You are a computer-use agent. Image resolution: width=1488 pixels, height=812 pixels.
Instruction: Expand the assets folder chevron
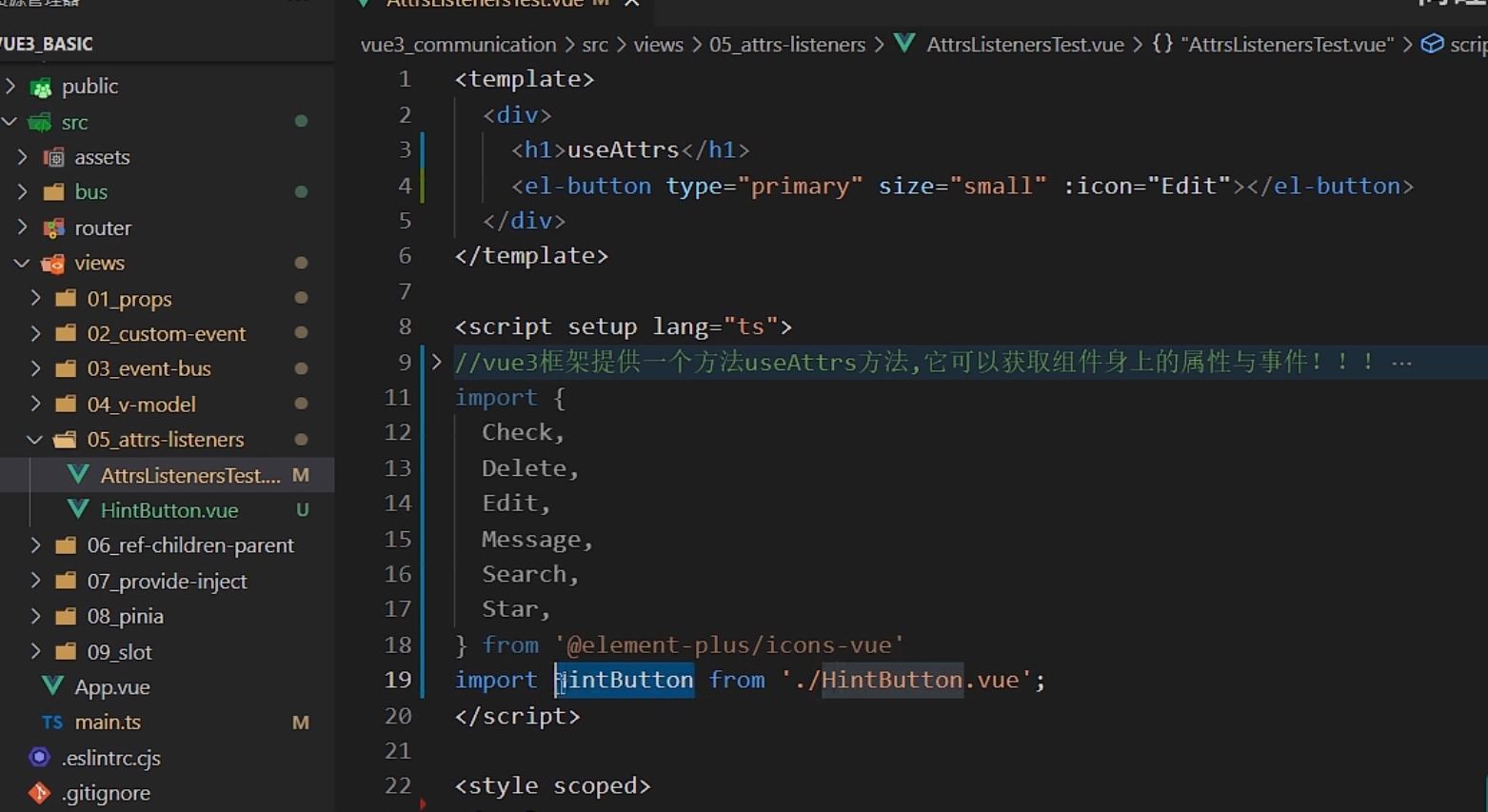pyautogui.click(x=23, y=157)
